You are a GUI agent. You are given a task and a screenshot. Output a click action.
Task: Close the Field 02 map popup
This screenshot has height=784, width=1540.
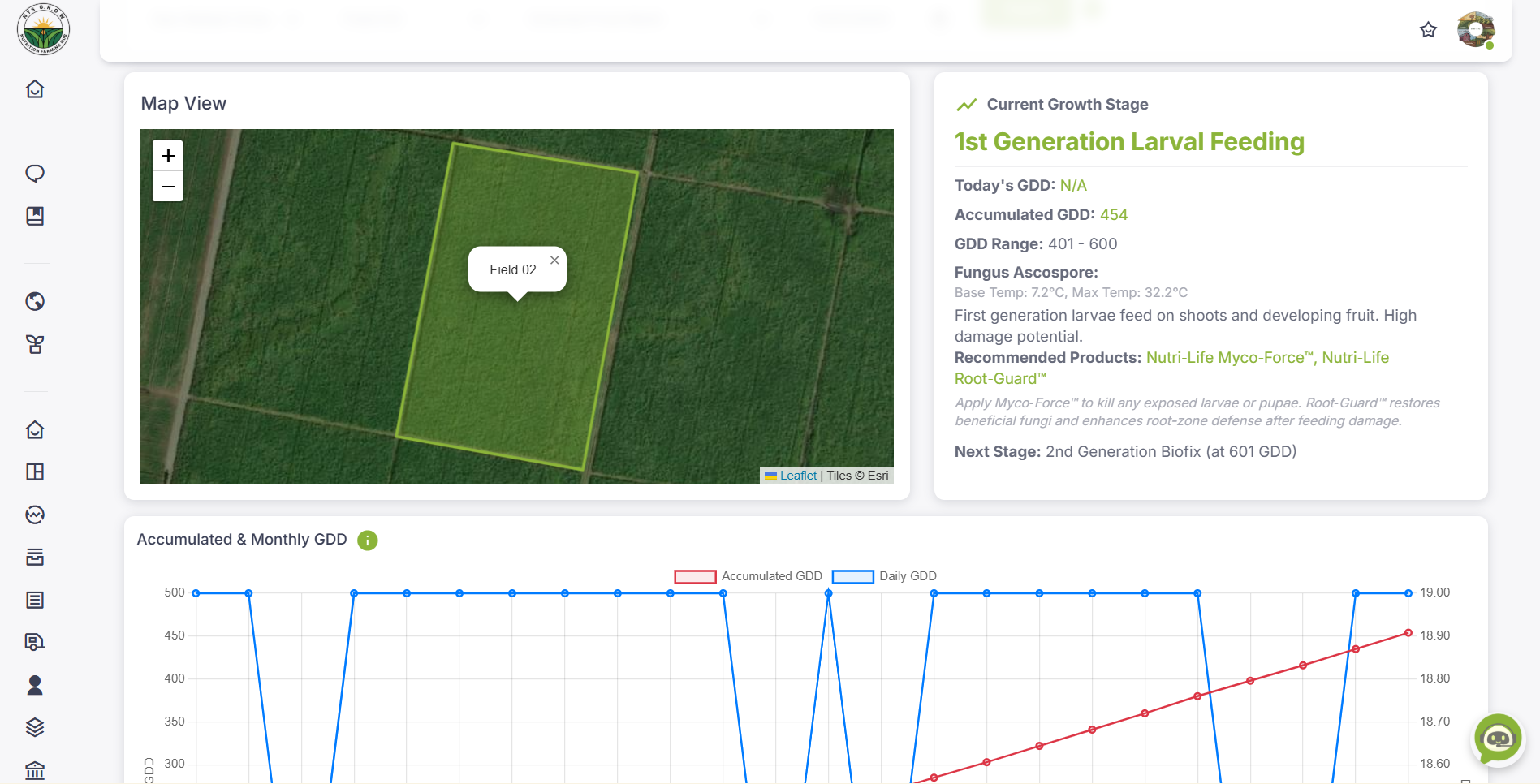tap(554, 261)
